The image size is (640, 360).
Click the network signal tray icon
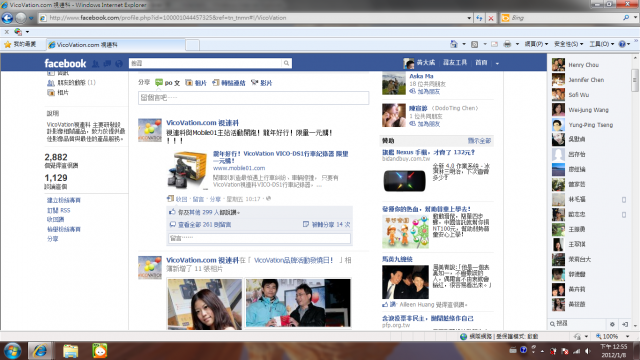[576, 351]
